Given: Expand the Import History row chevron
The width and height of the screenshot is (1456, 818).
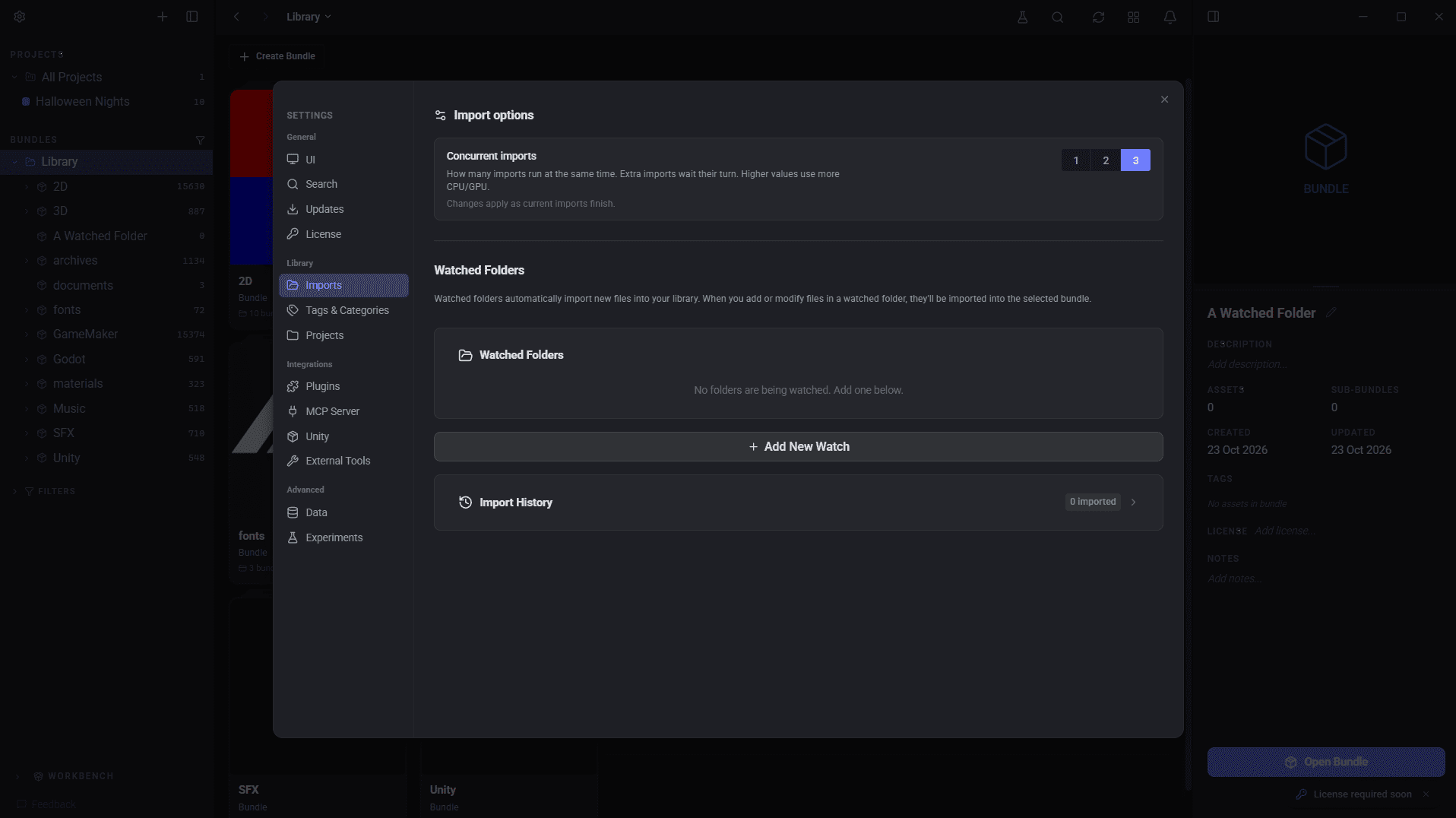Looking at the screenshot, I should (1133, 503).
